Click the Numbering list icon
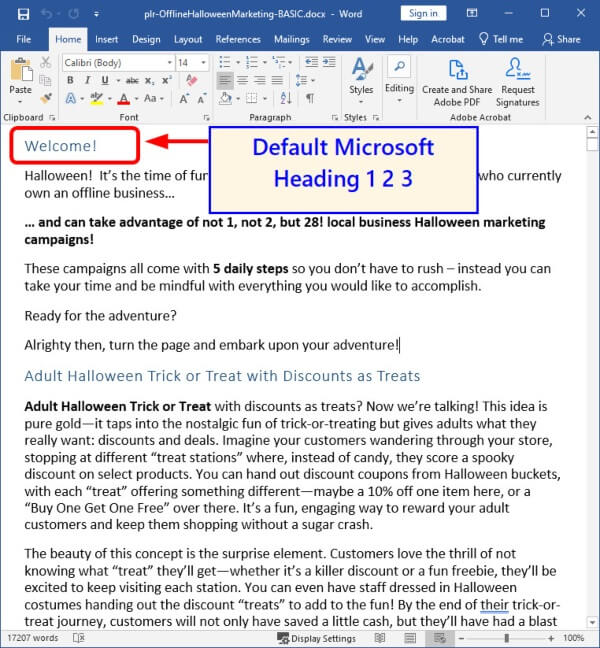Image resolution: width=600 pixels, height=648 pixels. pos(252,62)
